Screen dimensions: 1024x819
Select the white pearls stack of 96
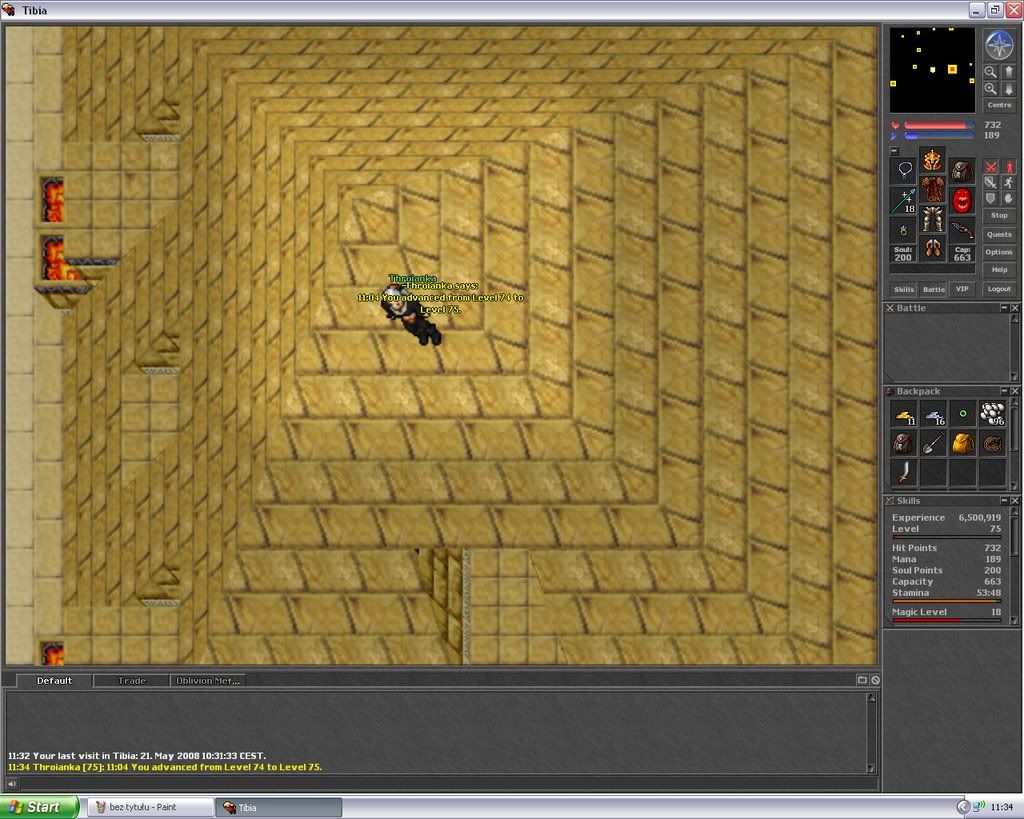(x=992, y=414)
